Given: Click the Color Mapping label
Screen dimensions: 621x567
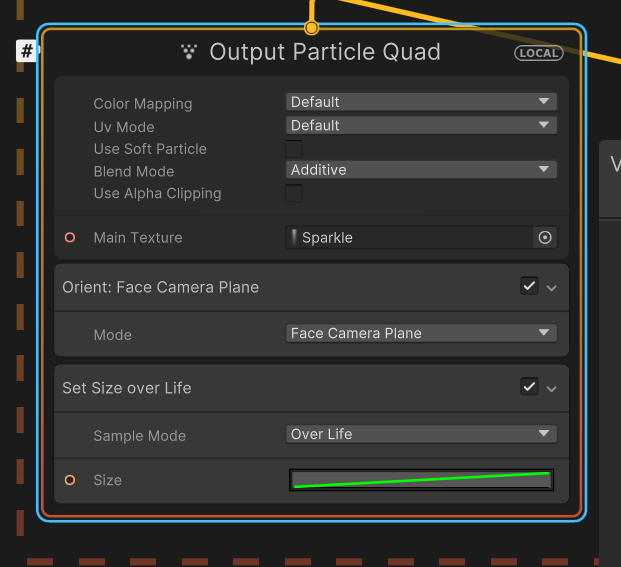Looking at the screenshot, I should click(x=143, y=104).
